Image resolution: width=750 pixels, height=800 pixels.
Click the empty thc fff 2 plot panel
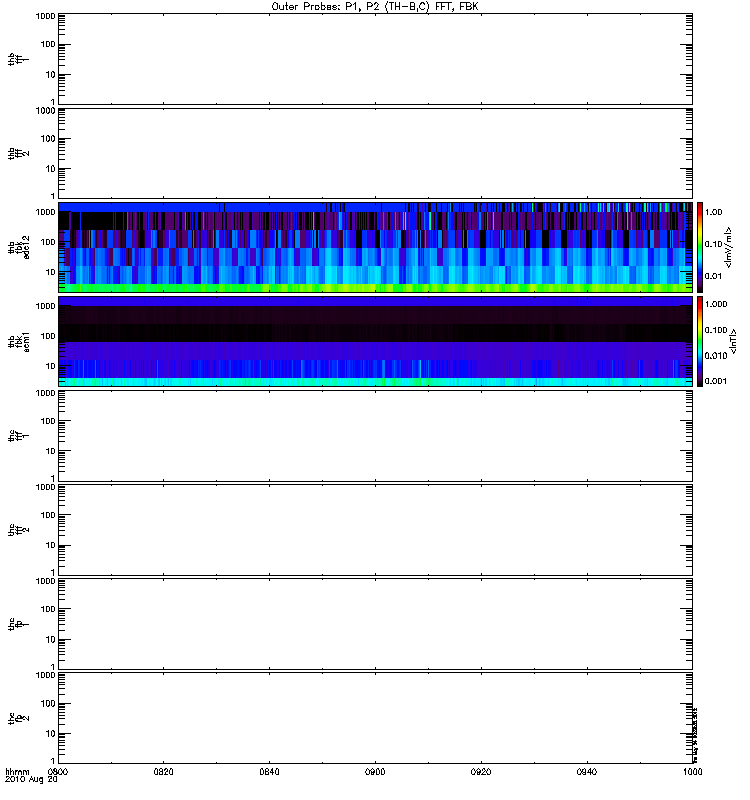(x=376, y=530)
